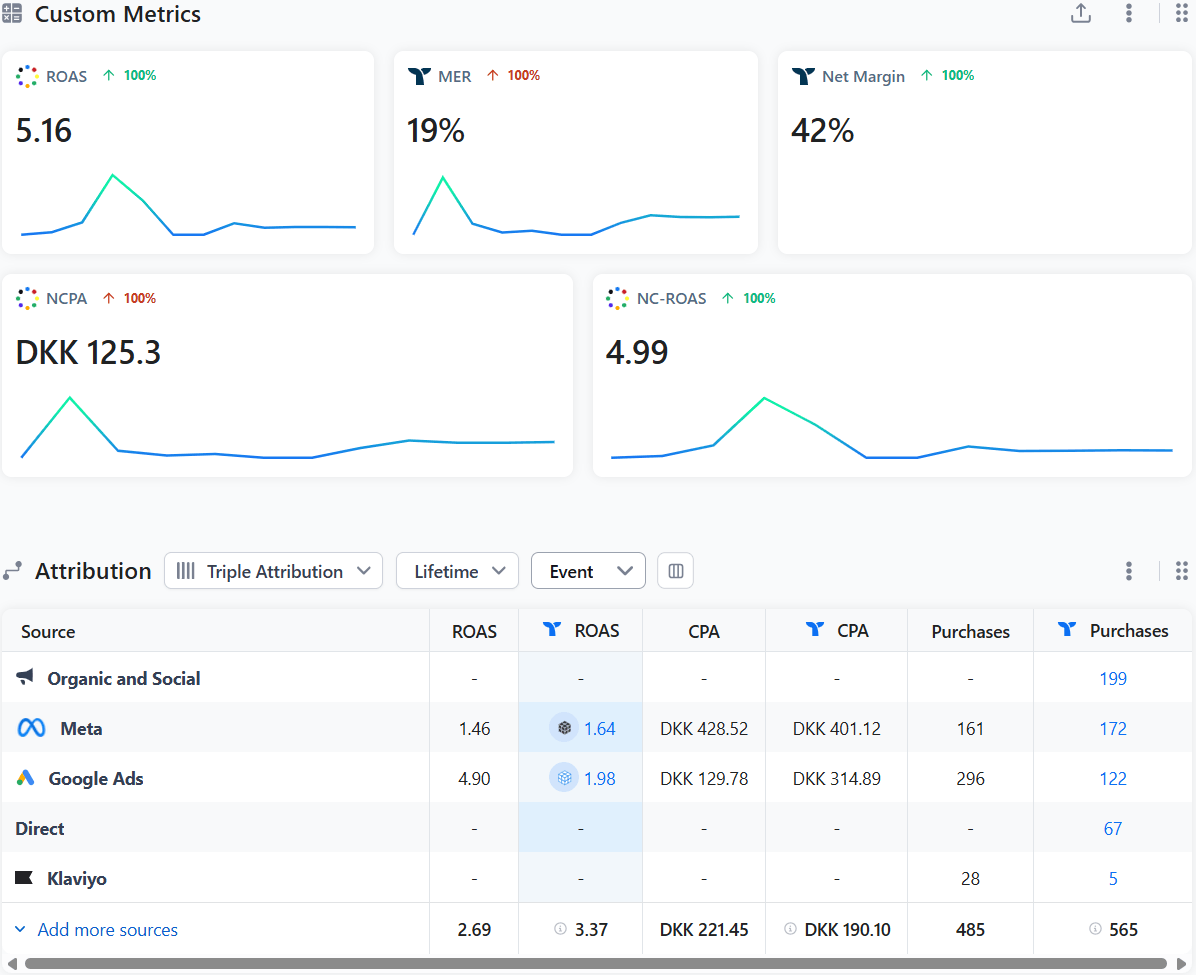Click Direct purchases value 67
Image resolution: width=1196 pixels, height=975 pixels.
pos(1113,829)
